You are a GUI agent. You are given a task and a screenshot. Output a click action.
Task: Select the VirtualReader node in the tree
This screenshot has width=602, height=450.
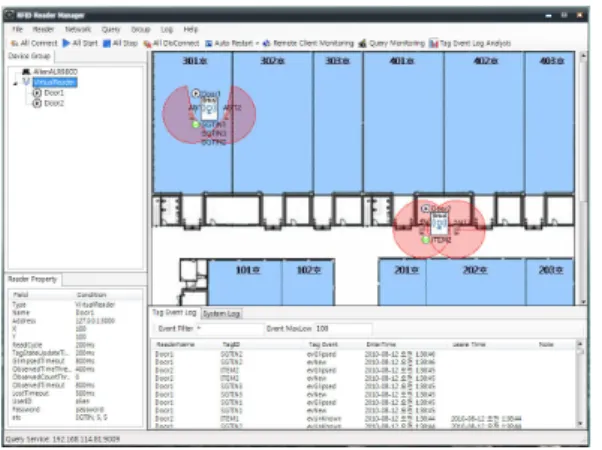pyautogui.click(x=55, y=82)
